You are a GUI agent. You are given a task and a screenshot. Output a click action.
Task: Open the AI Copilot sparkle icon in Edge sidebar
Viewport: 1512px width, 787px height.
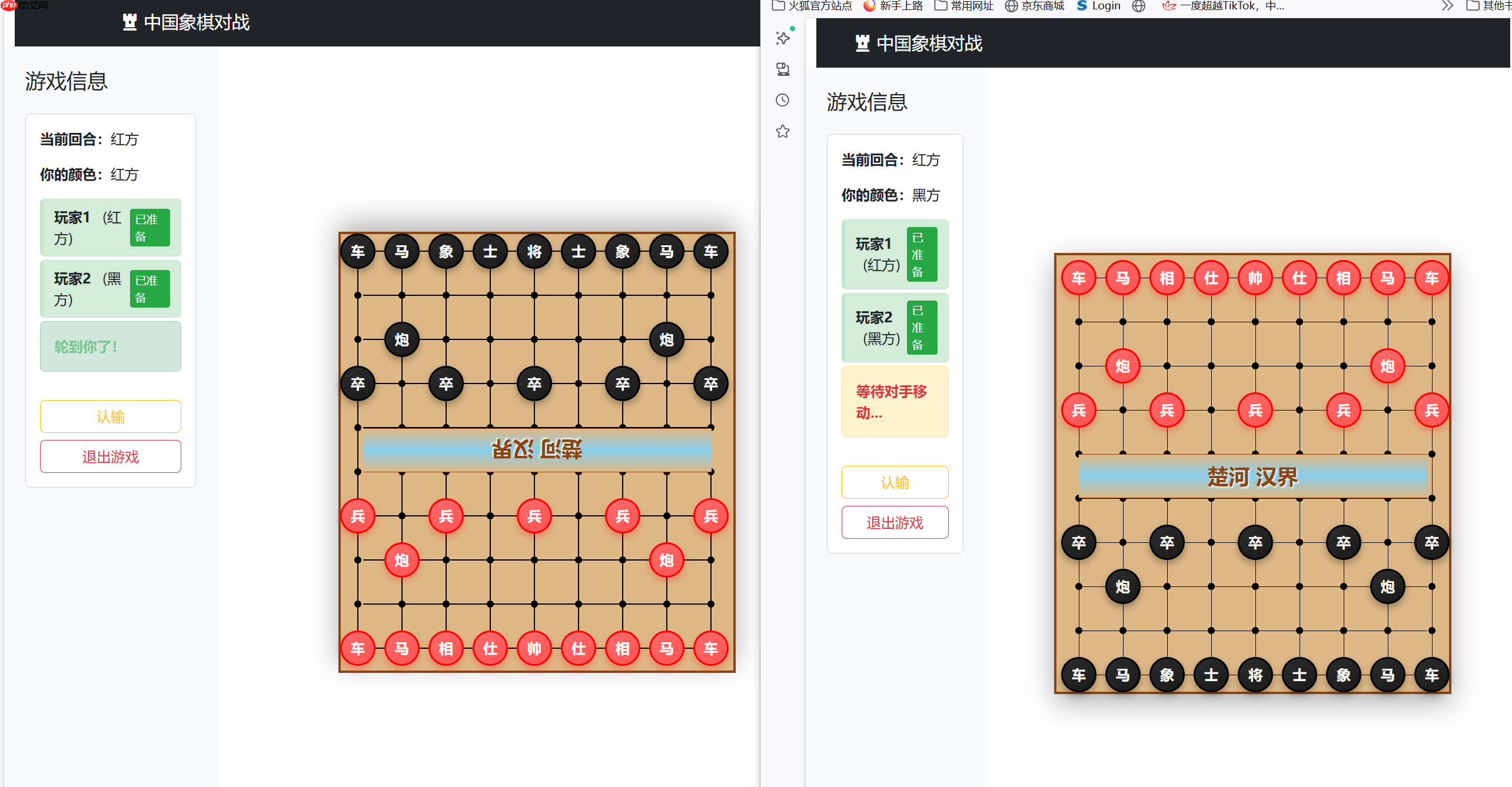coord(783,38)
